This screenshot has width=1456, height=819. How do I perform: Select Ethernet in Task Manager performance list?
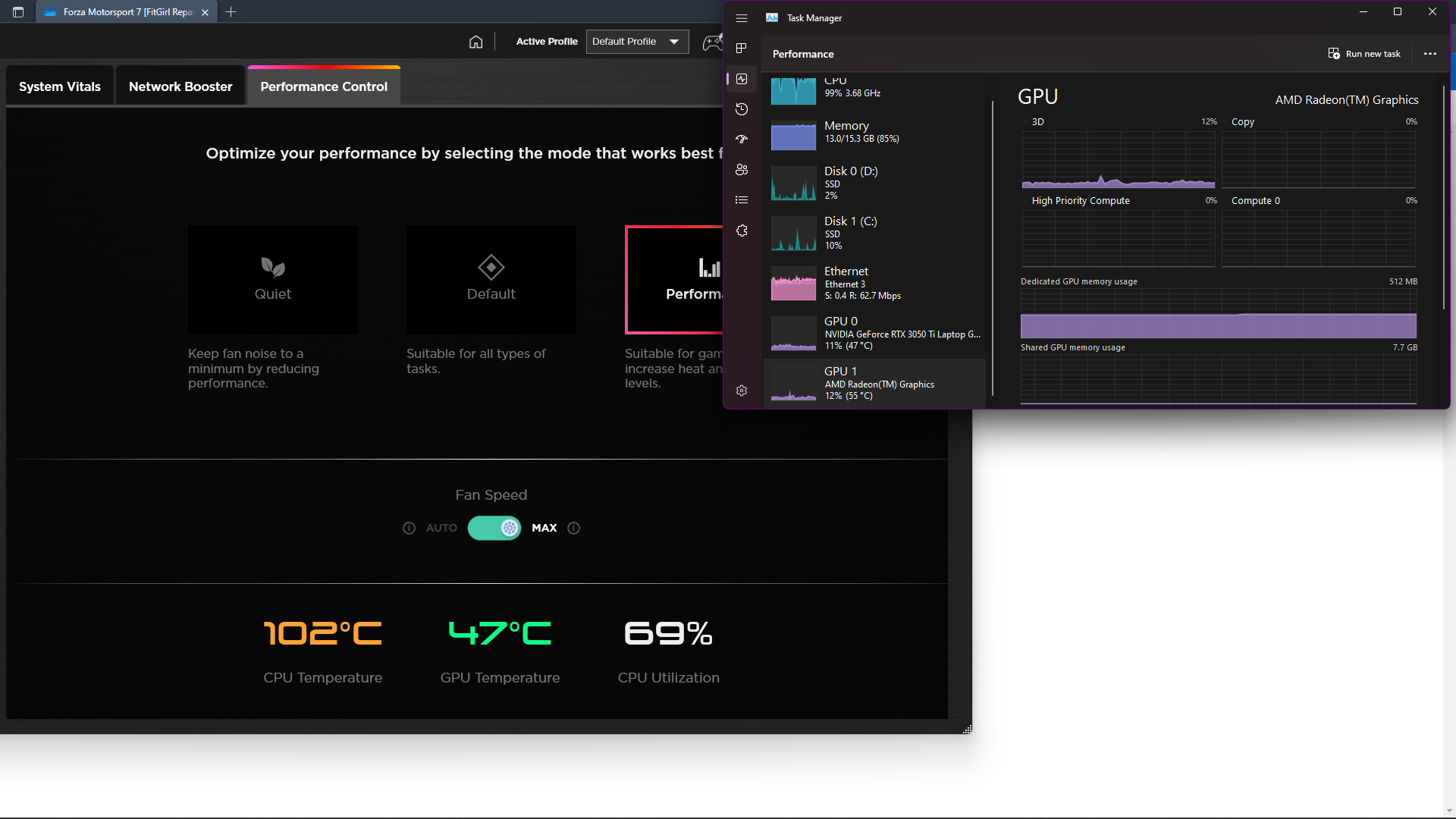[x=874, y=282]
